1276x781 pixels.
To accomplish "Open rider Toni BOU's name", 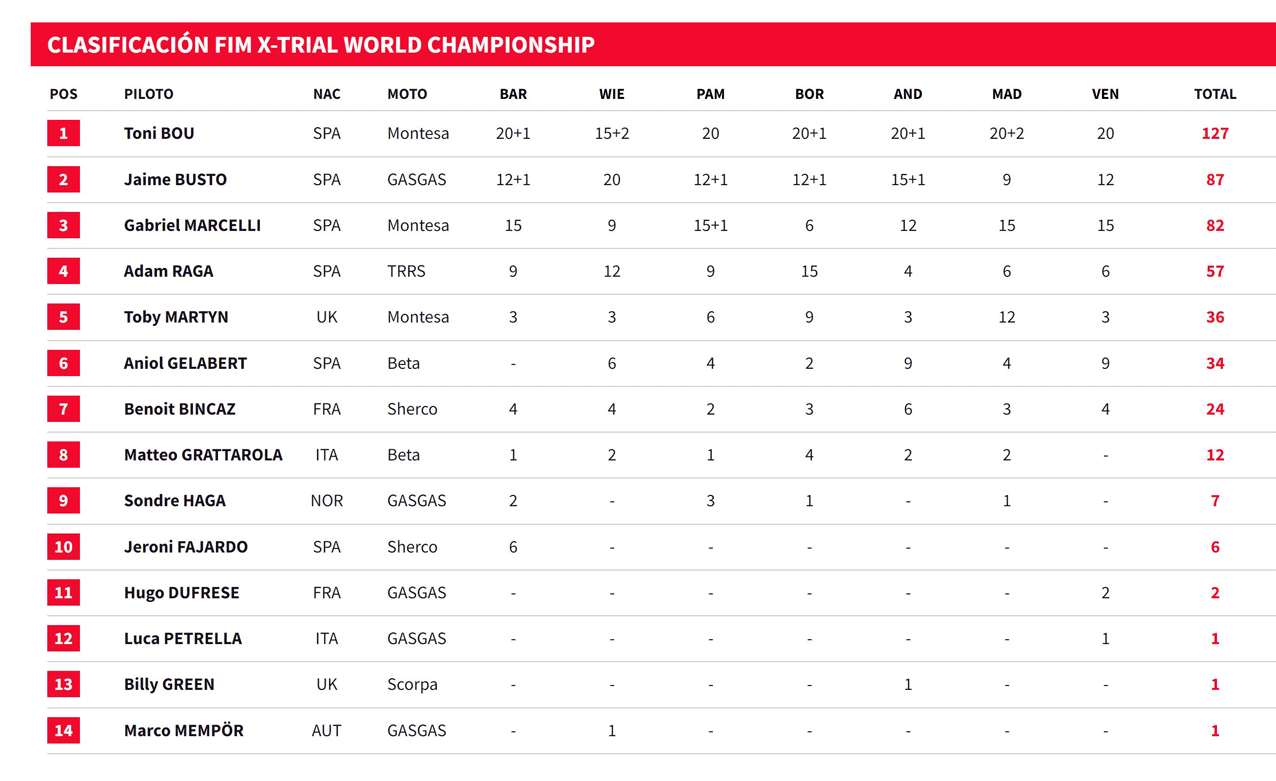I will tap(159, 133).
